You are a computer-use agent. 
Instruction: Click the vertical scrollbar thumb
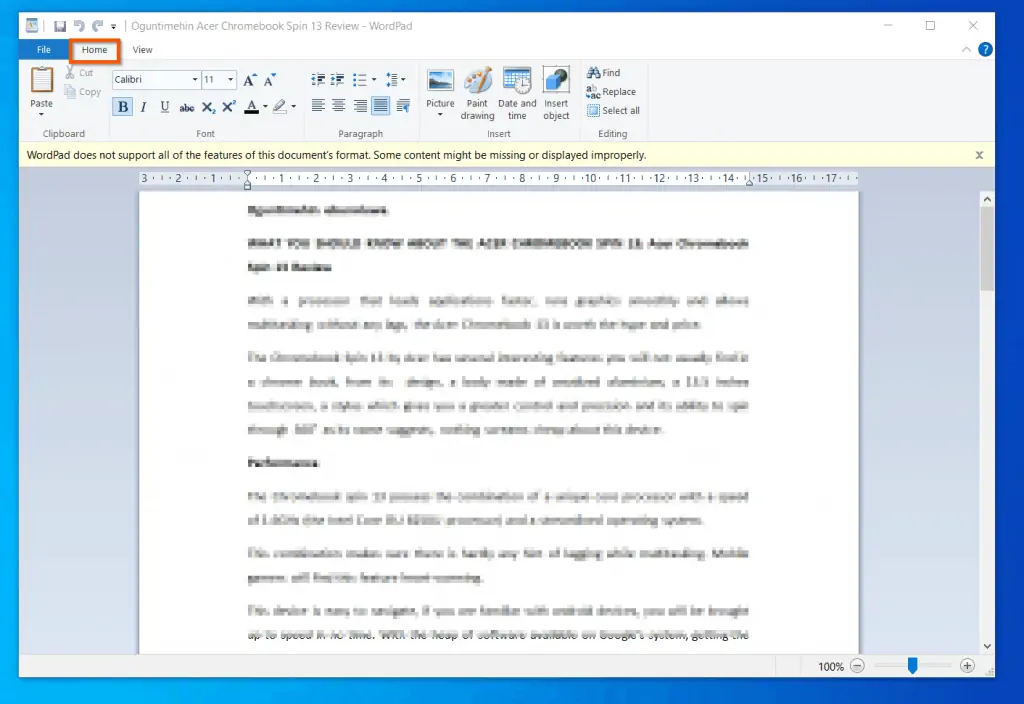coord(987,248)
